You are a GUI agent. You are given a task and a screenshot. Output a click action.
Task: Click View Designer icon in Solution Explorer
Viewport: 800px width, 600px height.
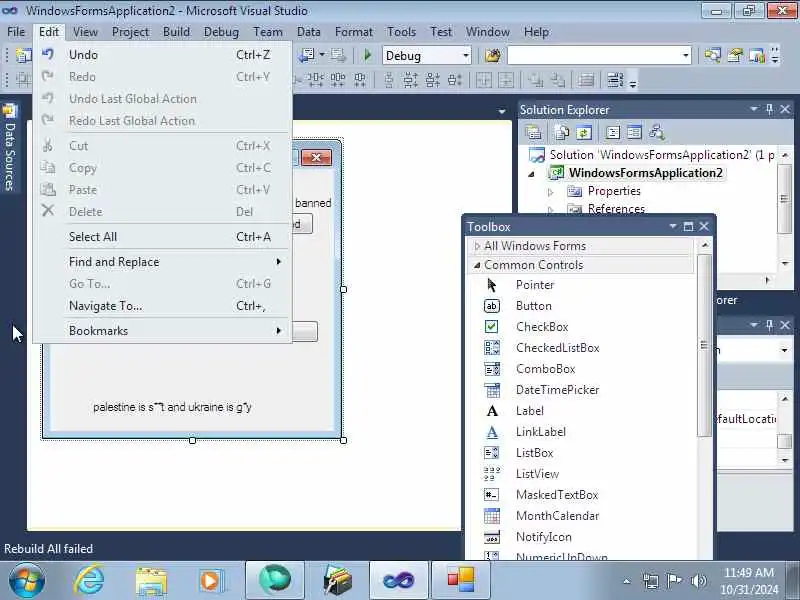tap(634, 133)
